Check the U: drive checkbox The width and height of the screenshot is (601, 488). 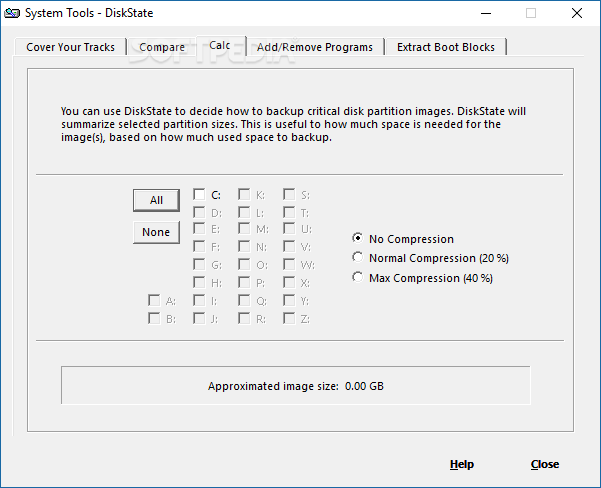click(289, 228)
